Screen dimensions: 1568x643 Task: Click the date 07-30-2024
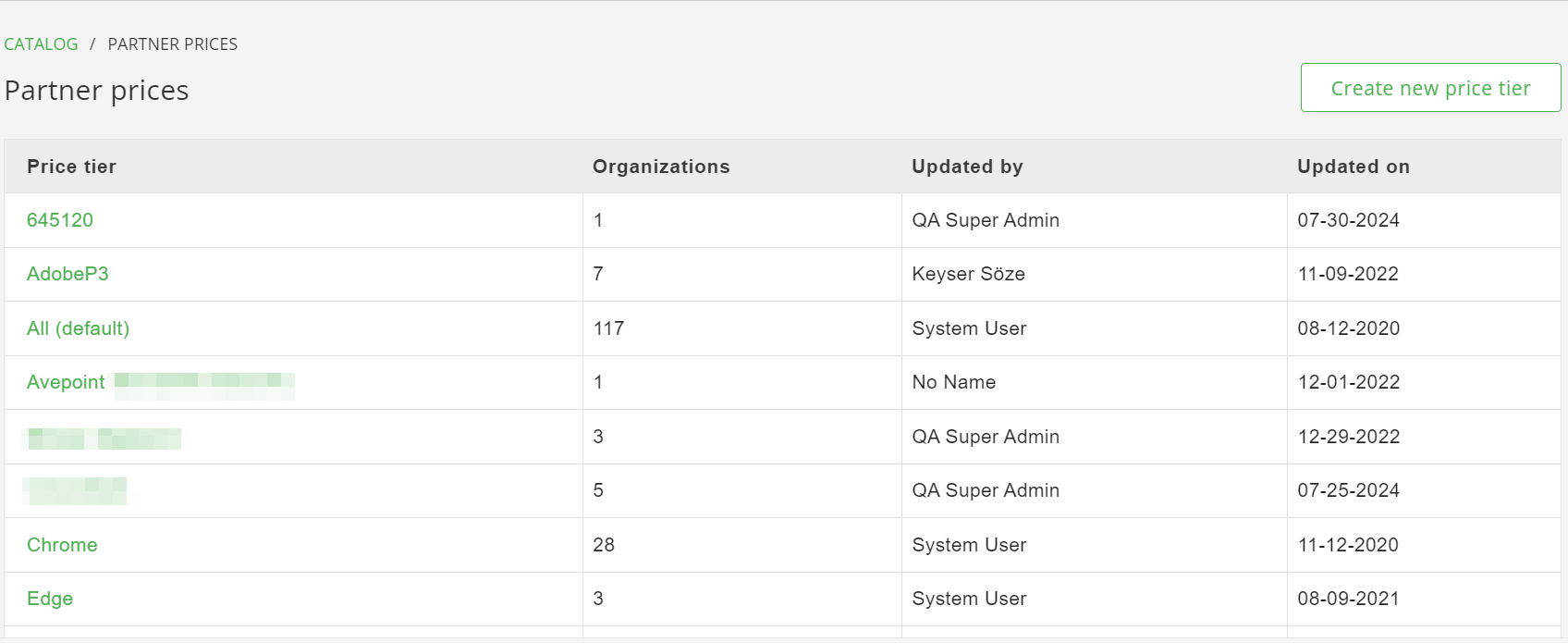1349,220
